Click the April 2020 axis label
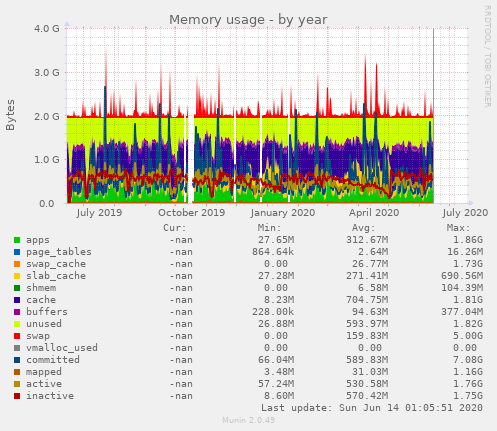 coord(374,213)
